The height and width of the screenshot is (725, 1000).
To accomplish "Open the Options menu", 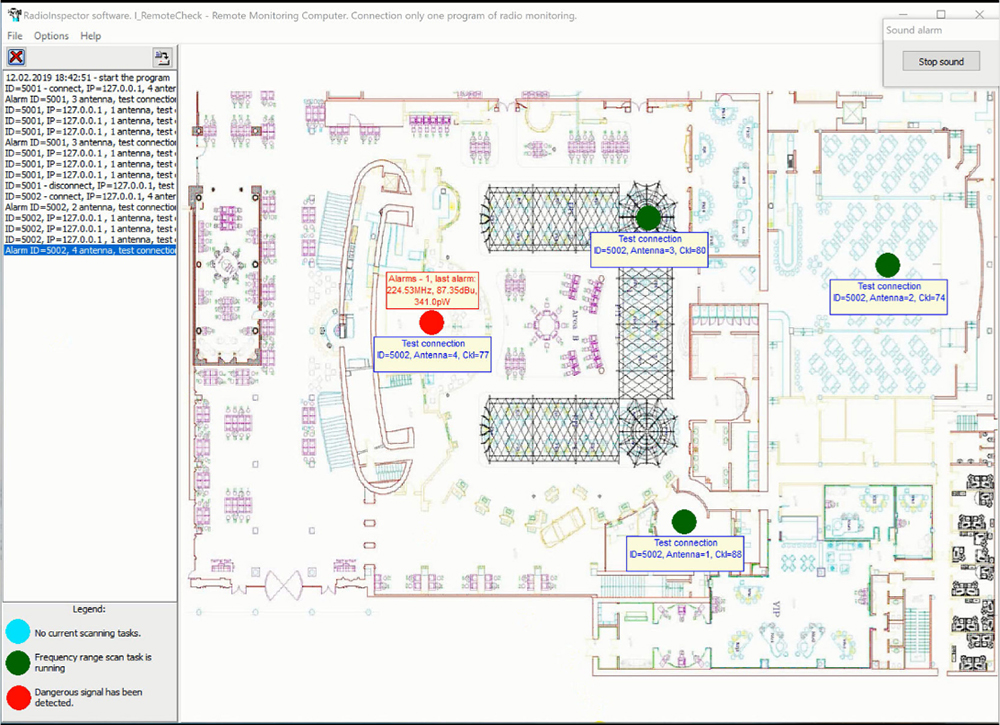I will [51, 36].
